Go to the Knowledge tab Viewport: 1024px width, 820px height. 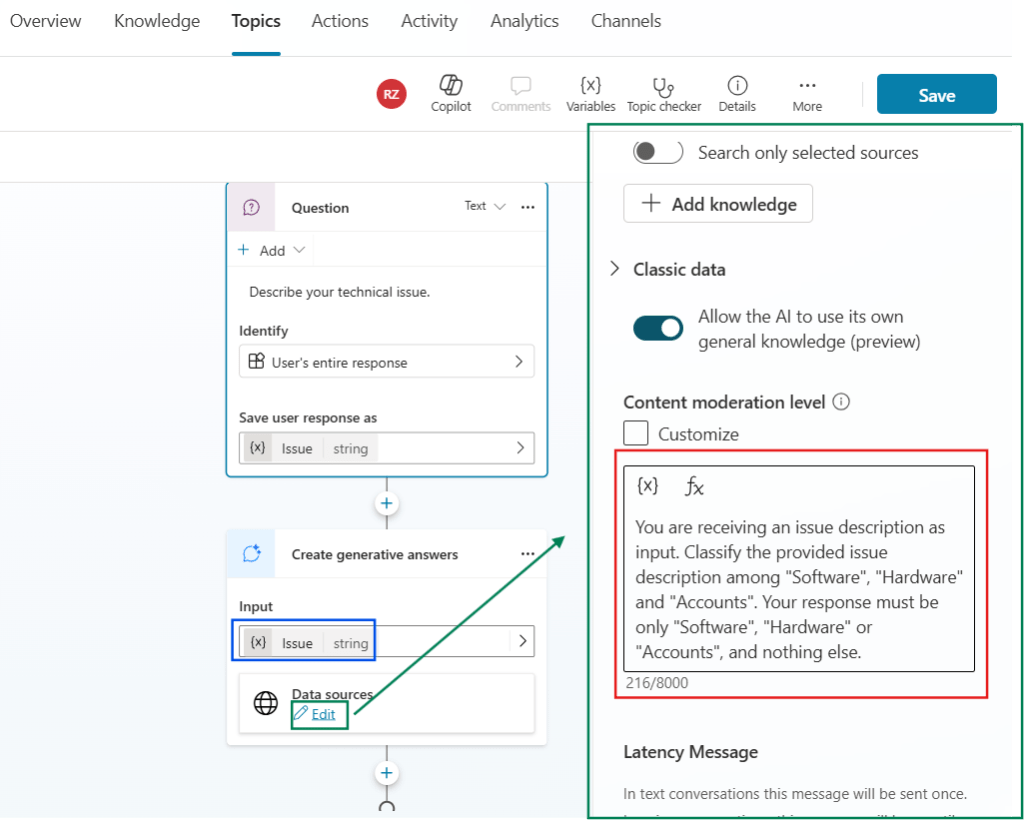[156, 20]
